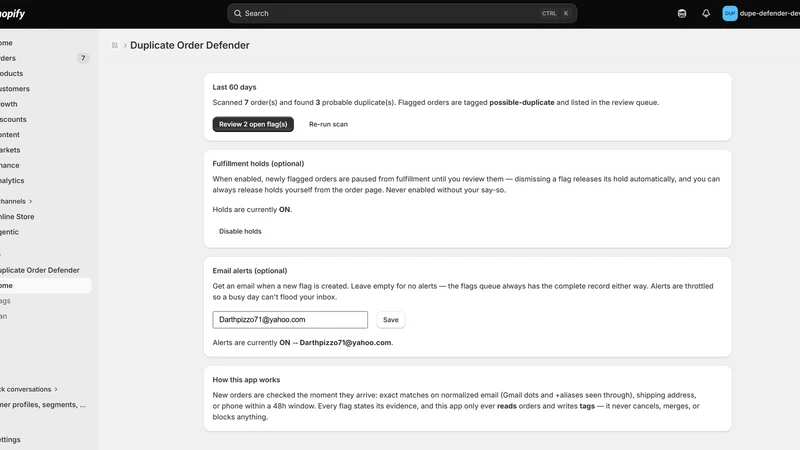Expand the Sales channels chevron
Screen dimensions: 800x450
point(31,202)
